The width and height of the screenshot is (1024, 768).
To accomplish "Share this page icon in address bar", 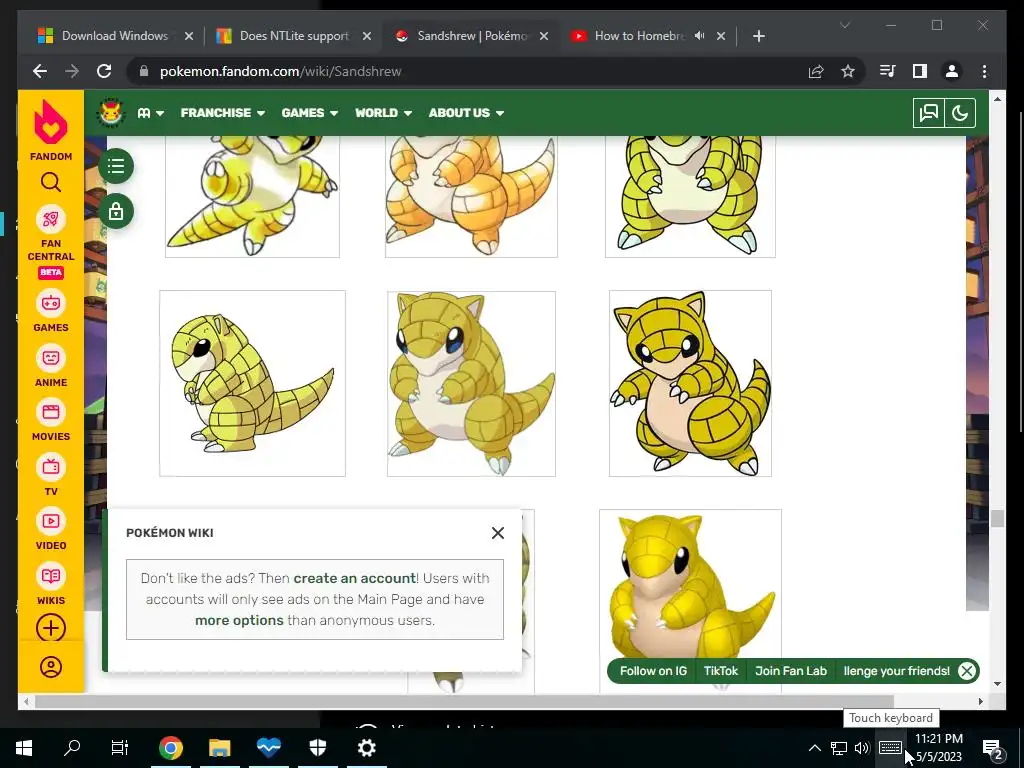I will point(816,71).
